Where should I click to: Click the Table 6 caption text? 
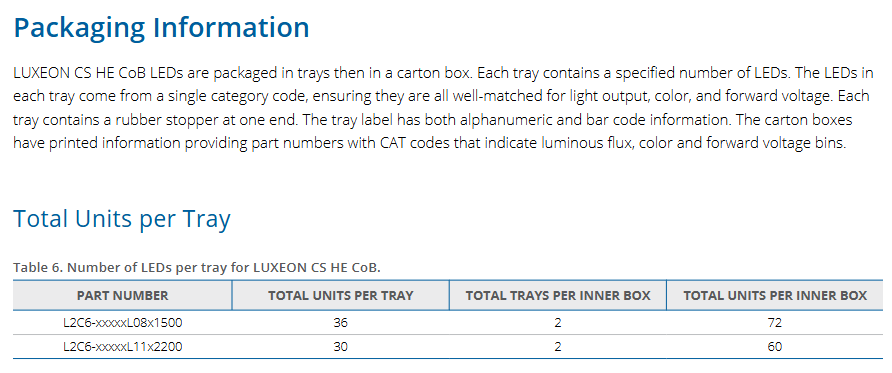tap(197, 267)
